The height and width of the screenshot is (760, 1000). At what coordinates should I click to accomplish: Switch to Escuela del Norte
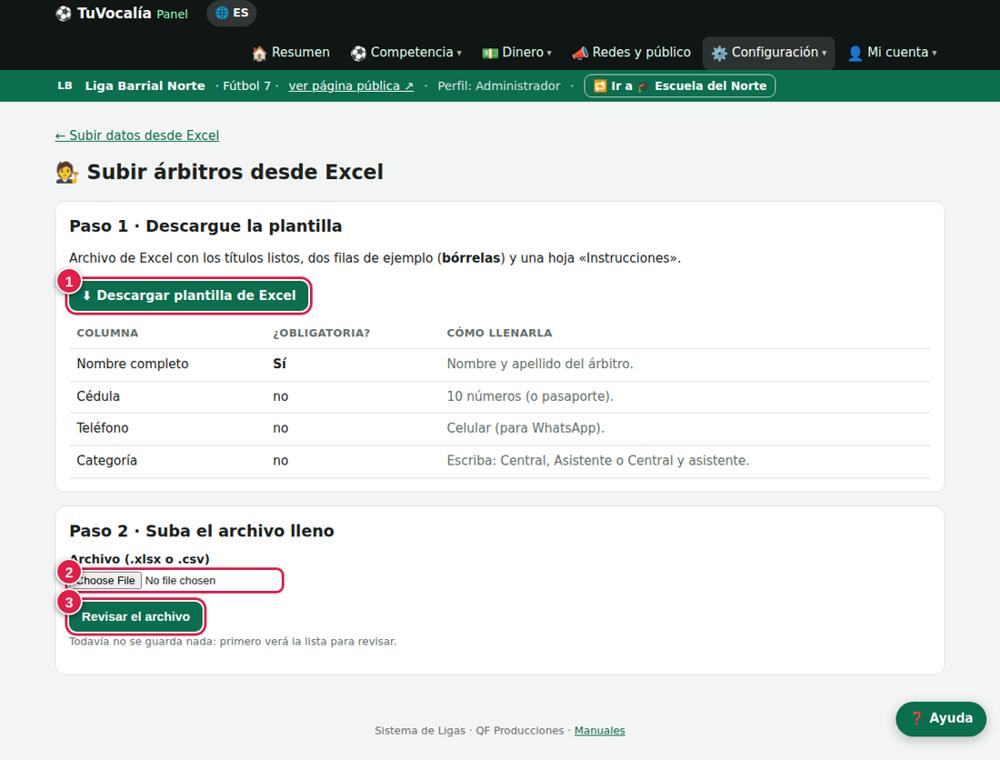coord(680,86)
